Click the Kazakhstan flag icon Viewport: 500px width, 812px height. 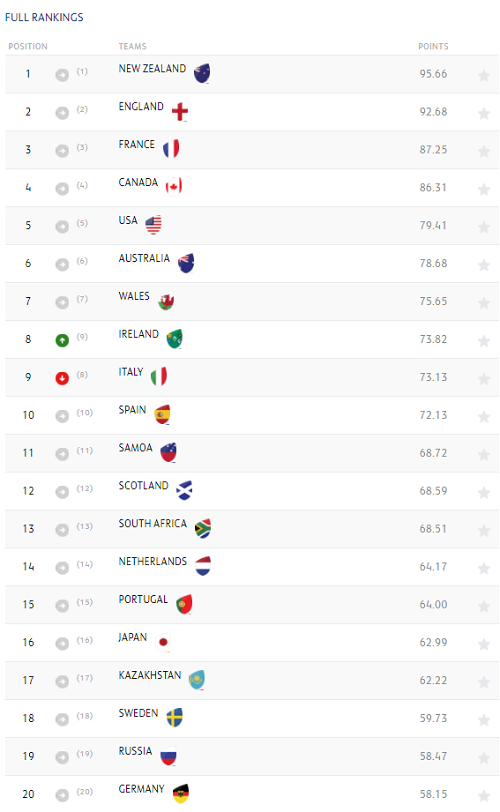(197, 680)
